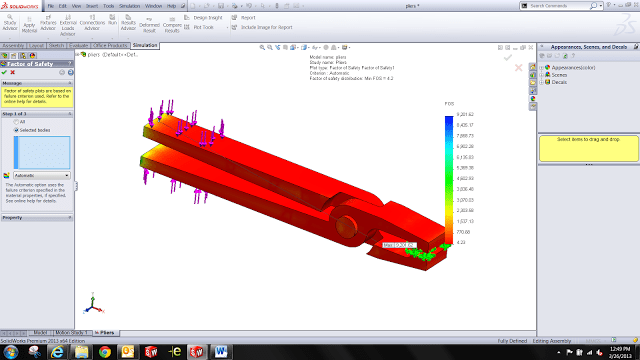Open Internet Explorer from taskbar

pos(57,352)
